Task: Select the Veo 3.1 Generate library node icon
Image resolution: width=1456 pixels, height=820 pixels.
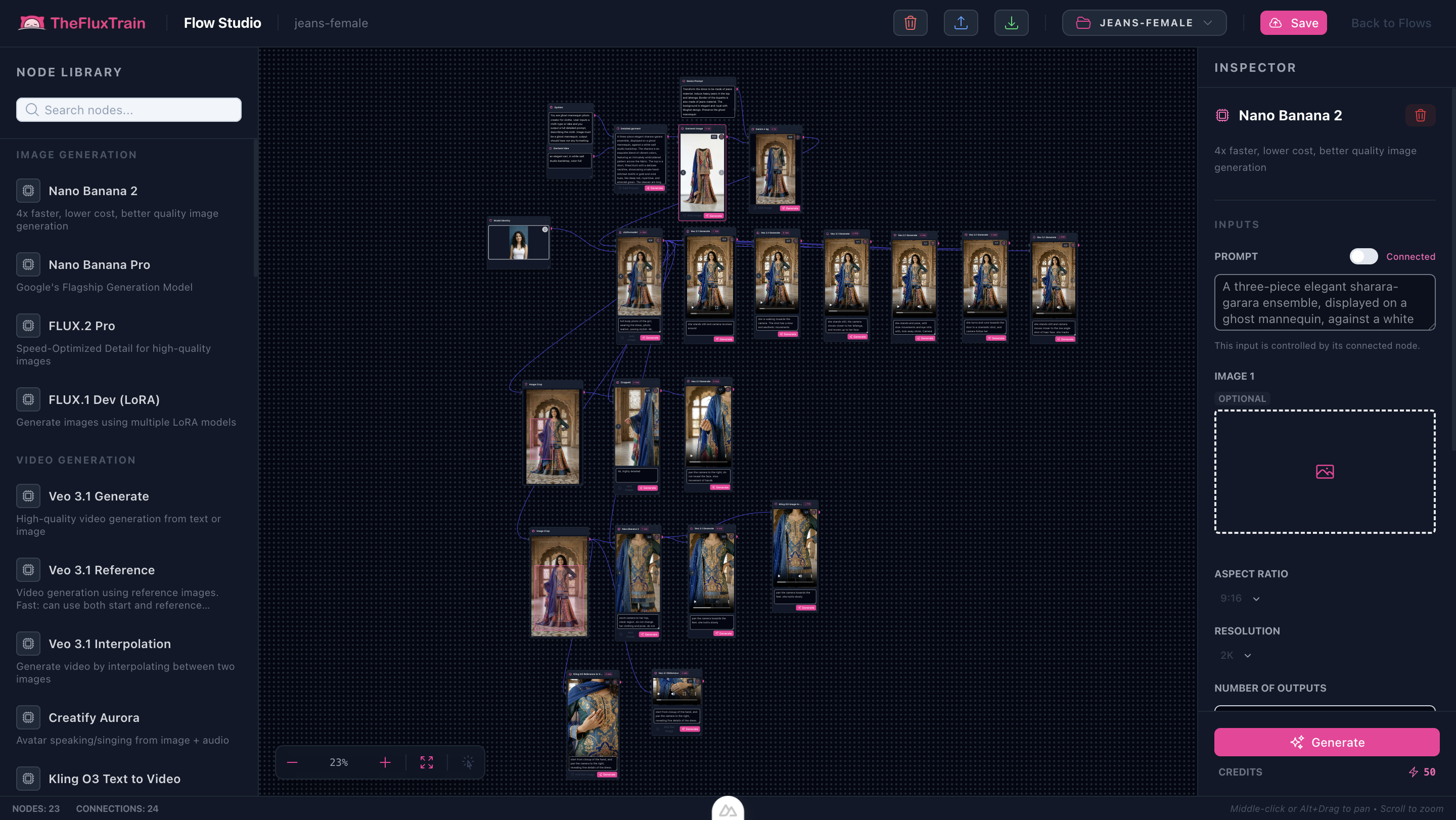Action: [28, 496]
